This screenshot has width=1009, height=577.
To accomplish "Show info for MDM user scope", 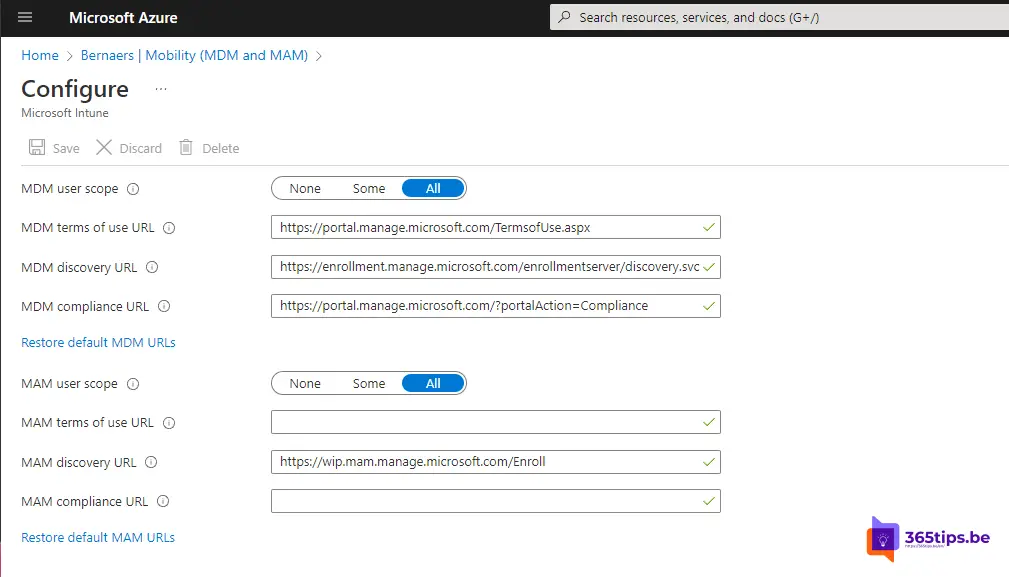I will click(x=133, y=189).
